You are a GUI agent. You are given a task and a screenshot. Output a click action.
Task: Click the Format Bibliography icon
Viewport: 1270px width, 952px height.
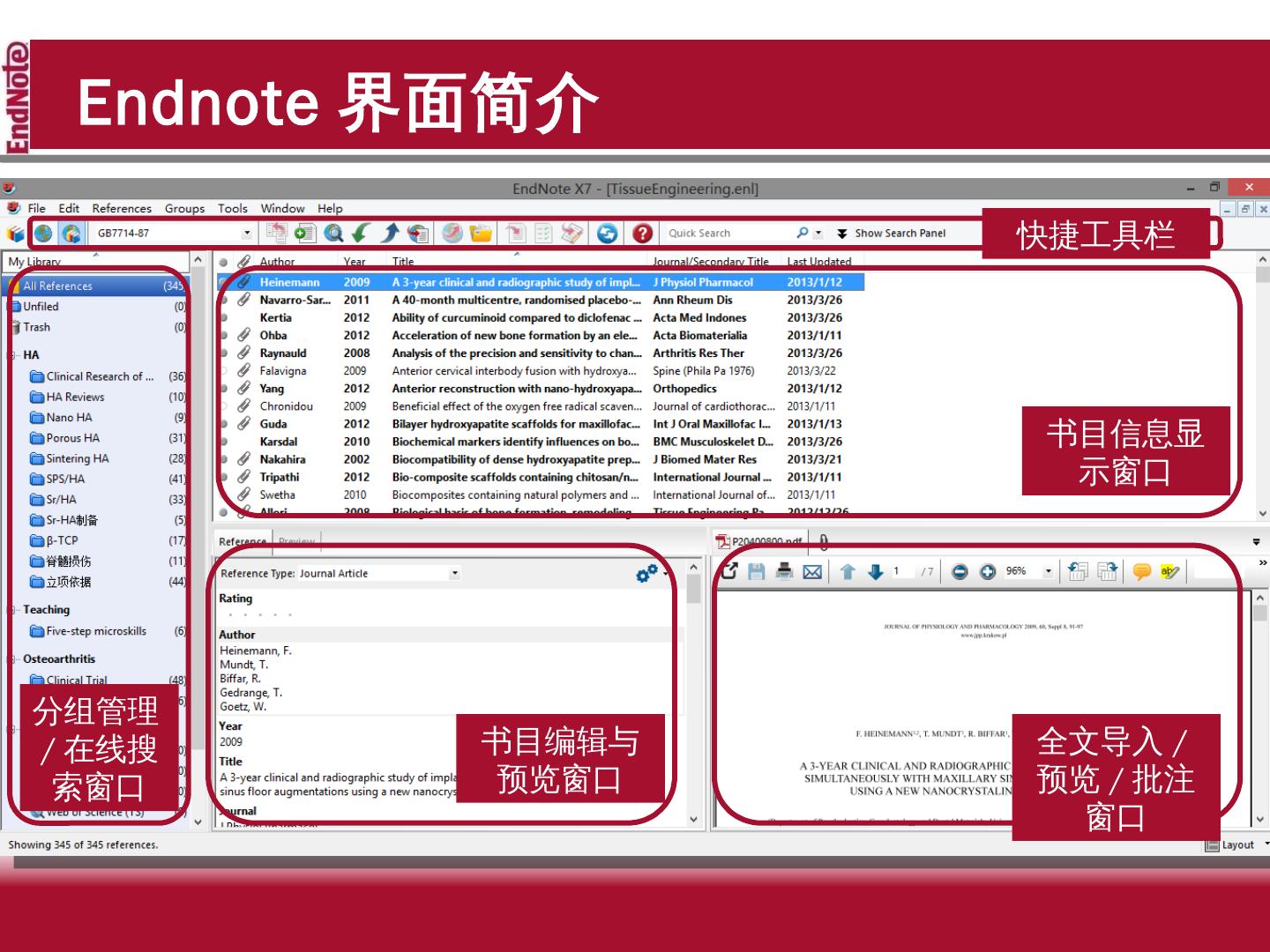point(543,233)
